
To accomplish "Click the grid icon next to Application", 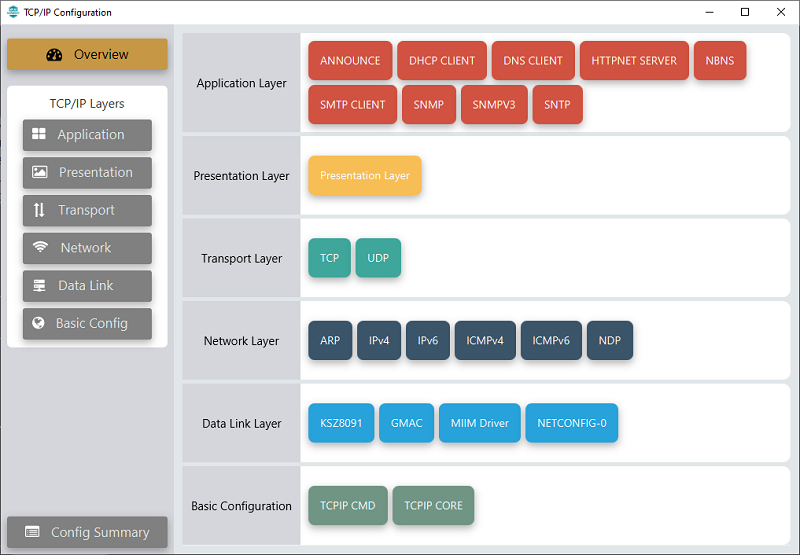I will coord(39,135).
